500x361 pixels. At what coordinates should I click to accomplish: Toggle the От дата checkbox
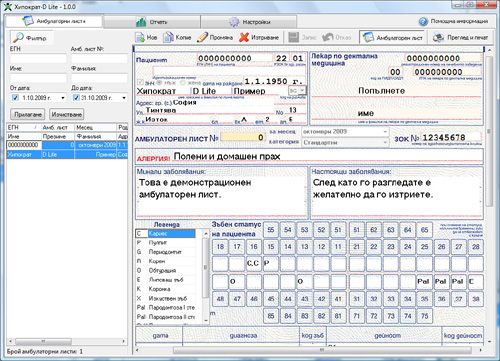(15, 98)
